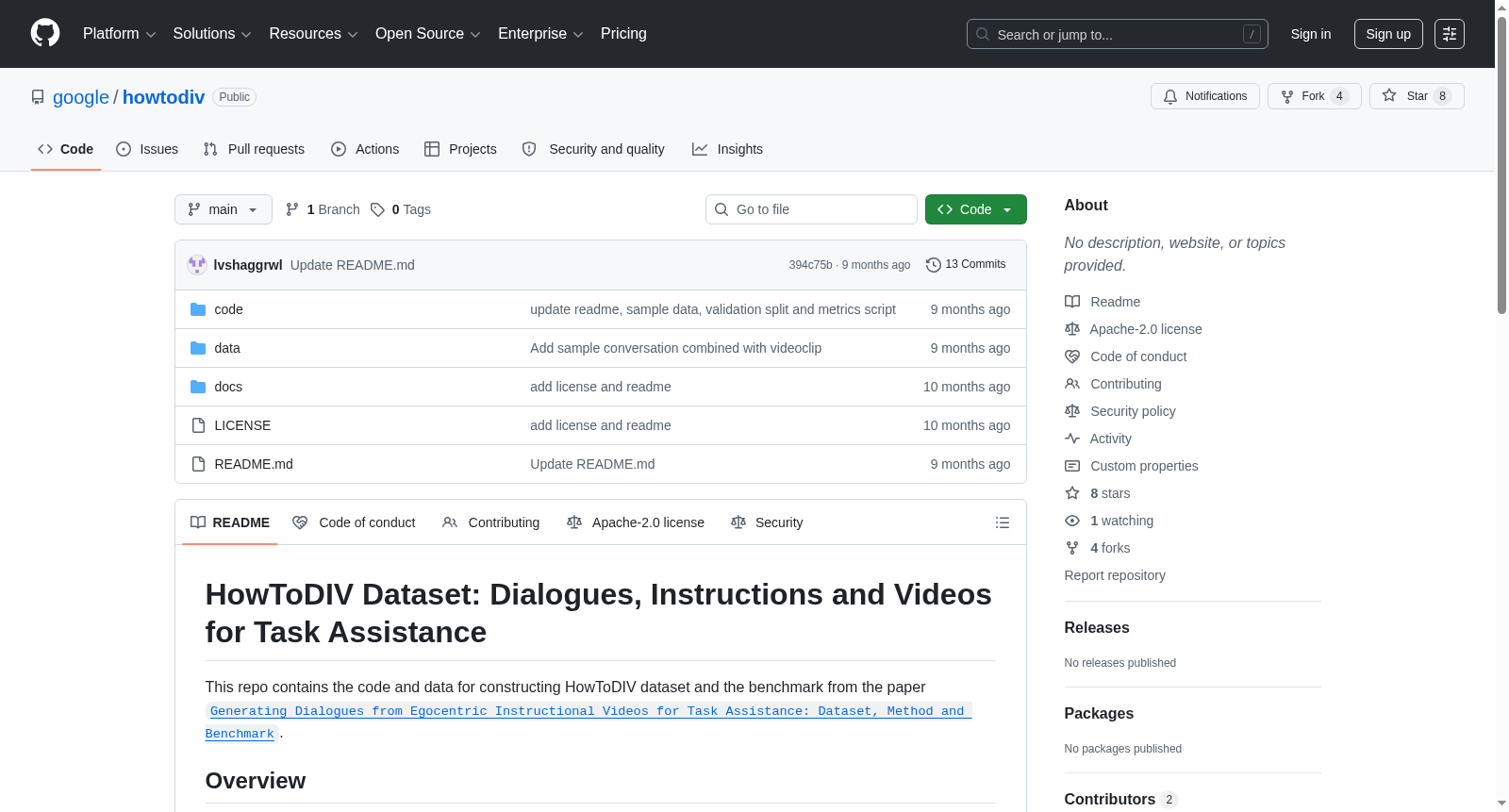Viewport: 1509px width, 812px height.
Task: Click Report repository link
Action: pyautogui.click(x=1115, y=575)
